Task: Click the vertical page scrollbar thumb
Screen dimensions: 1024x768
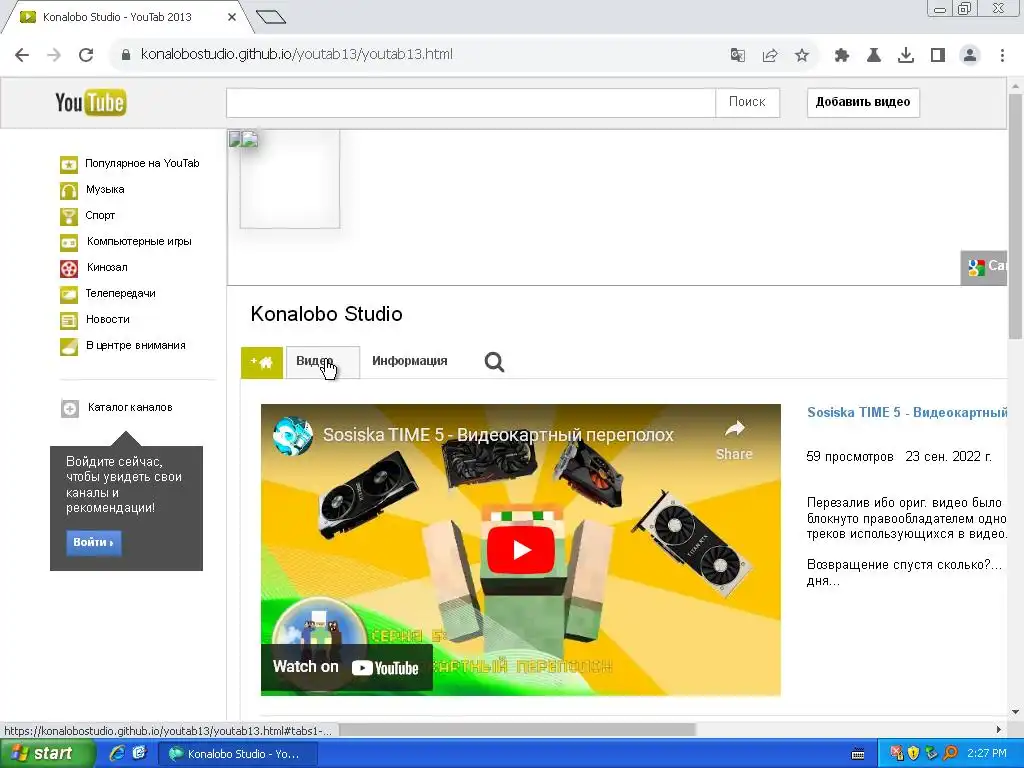Action: click(1015, 217)
